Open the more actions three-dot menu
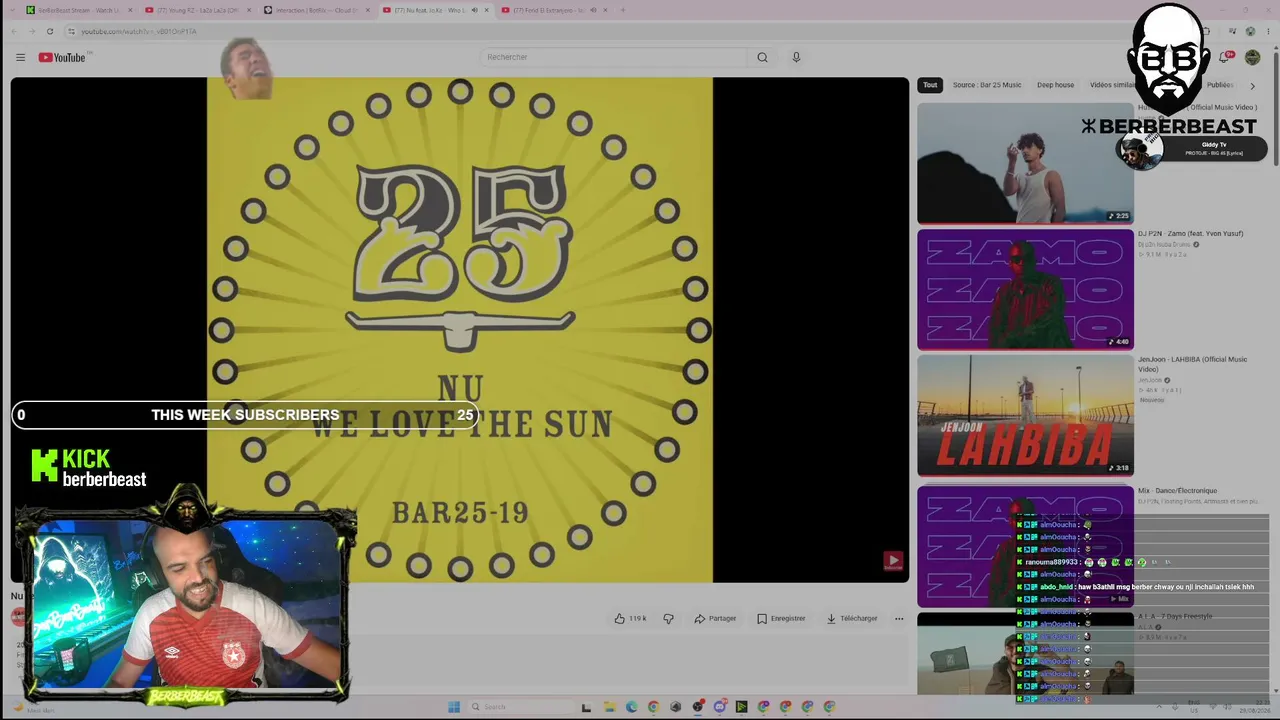1280x720 pixels. [899, 618]
